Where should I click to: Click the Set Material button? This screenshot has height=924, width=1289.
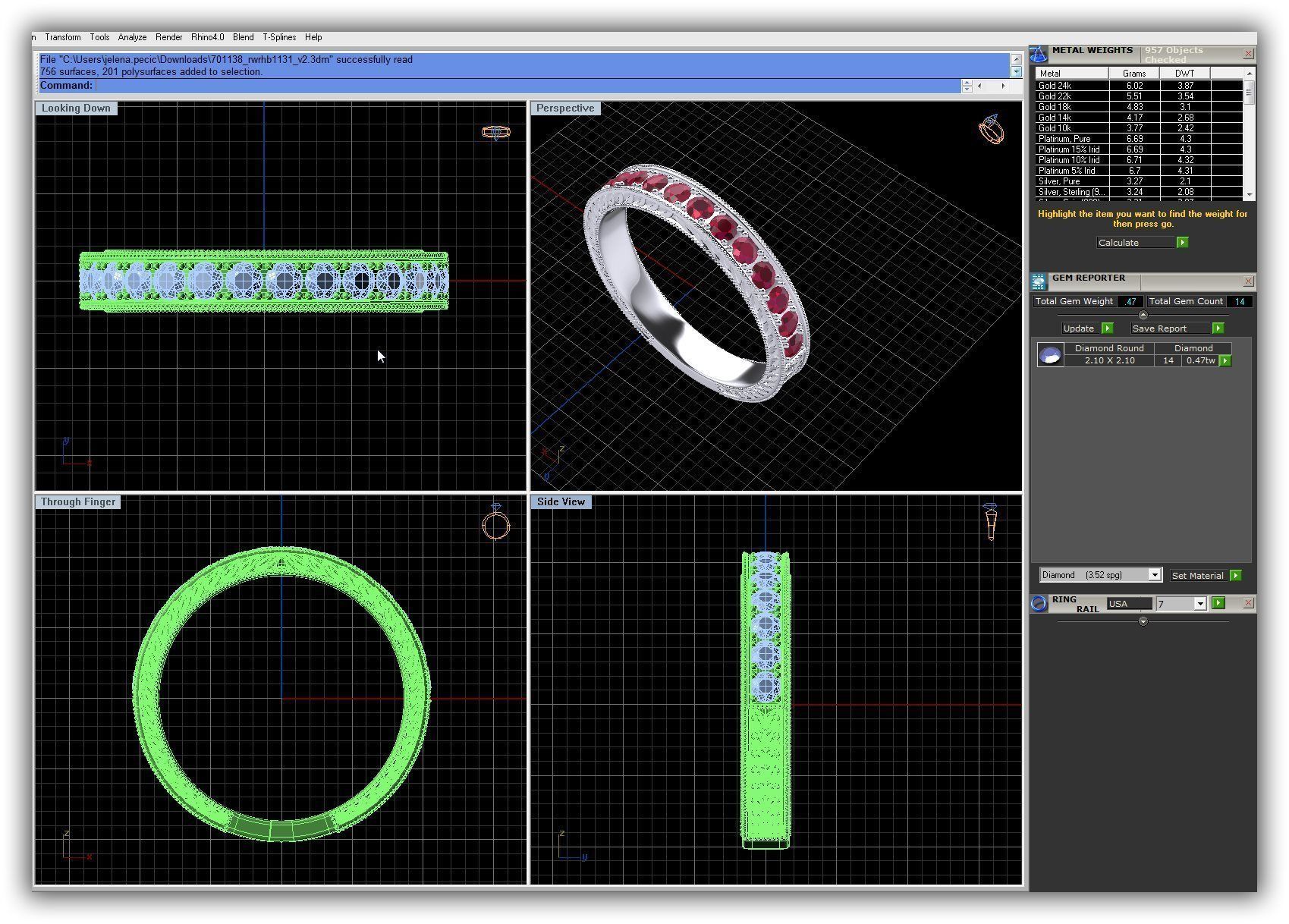(1198, 576)
